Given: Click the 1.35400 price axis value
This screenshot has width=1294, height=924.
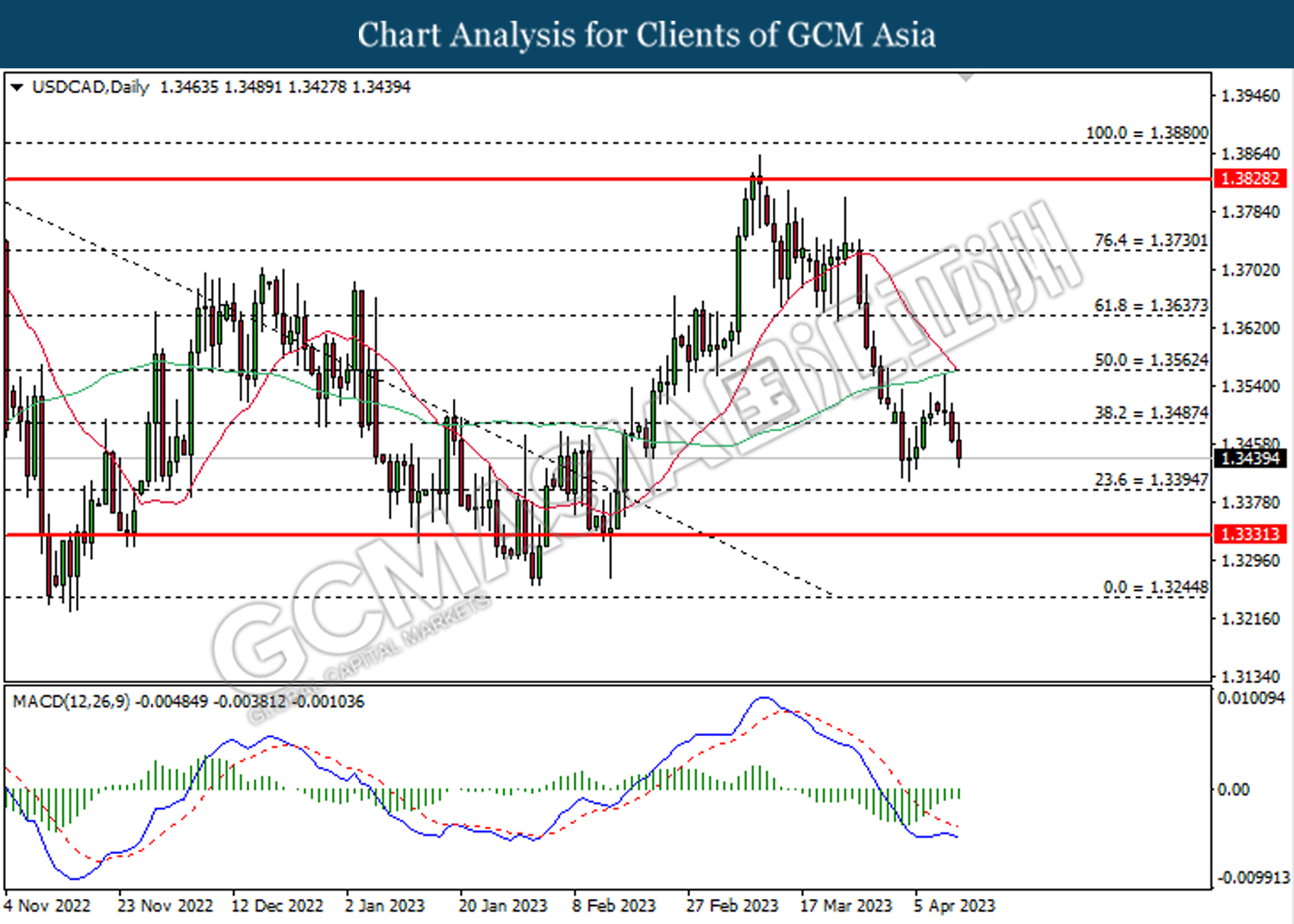Looking at the screenshot, I should pos(1251,386).
